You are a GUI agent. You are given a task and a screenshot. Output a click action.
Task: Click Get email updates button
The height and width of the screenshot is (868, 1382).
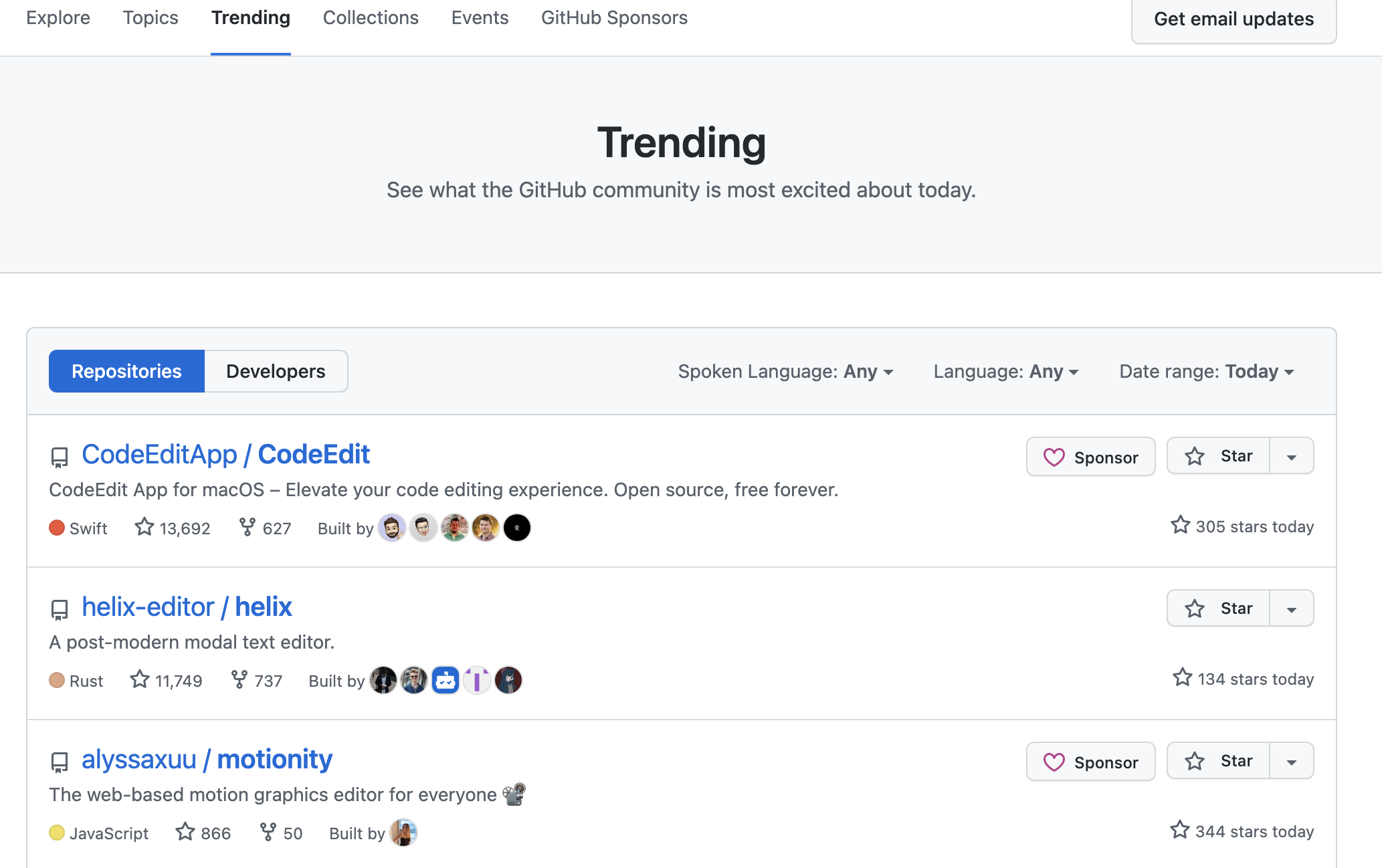[1233, 19]
